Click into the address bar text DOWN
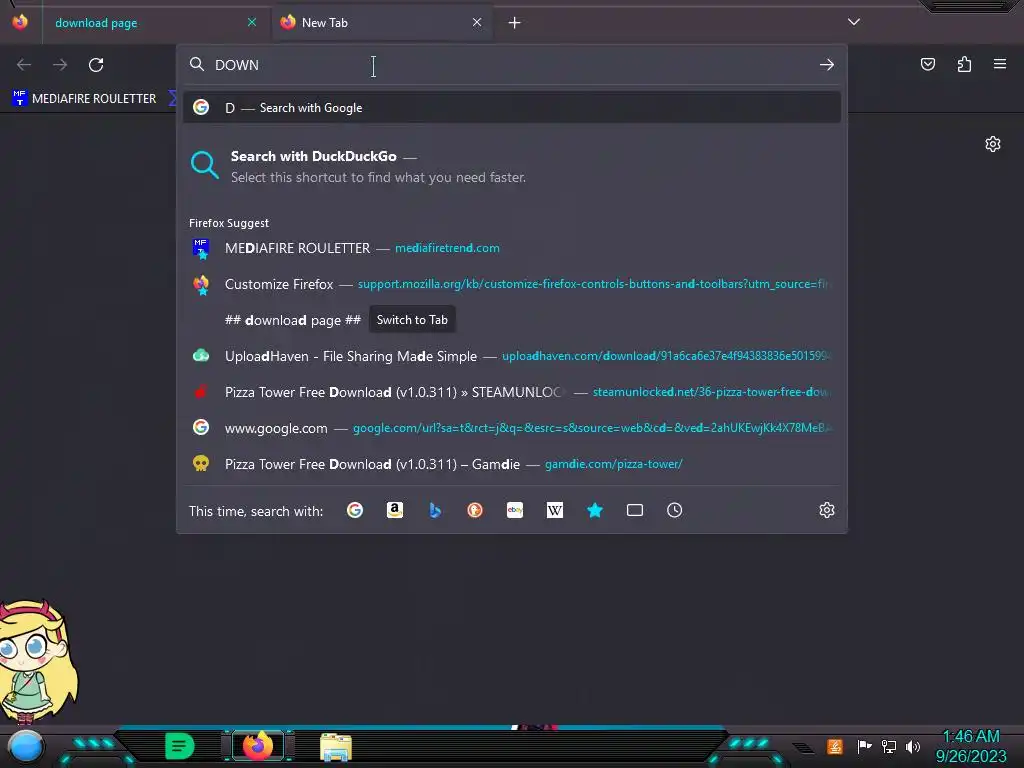Screen dimensions: 1024x768 pyautogui.click(x=237, y=65)
